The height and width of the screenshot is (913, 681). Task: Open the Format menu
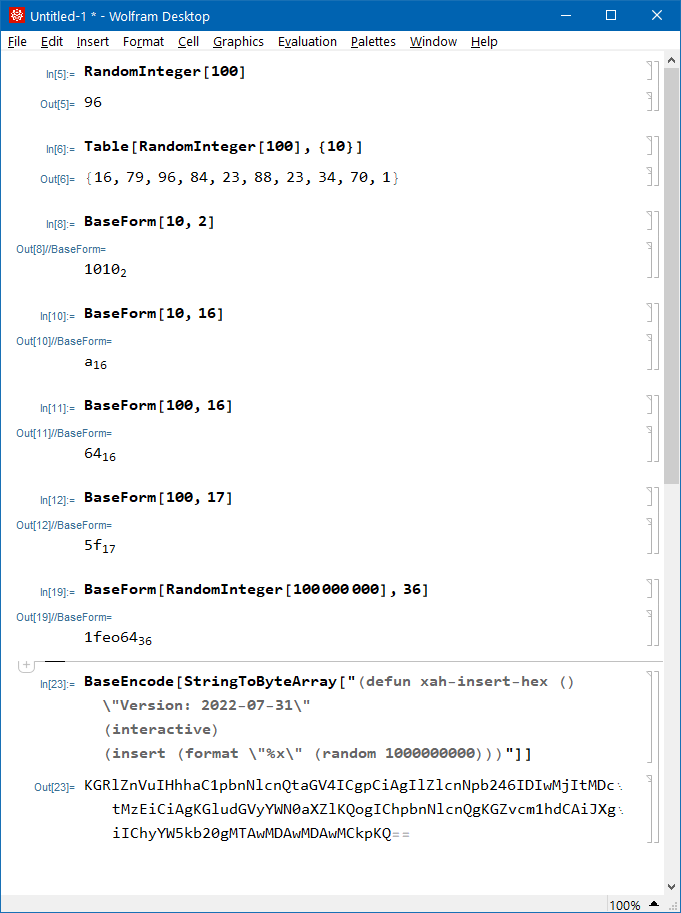pyautogui.click(x=143, y=42)
